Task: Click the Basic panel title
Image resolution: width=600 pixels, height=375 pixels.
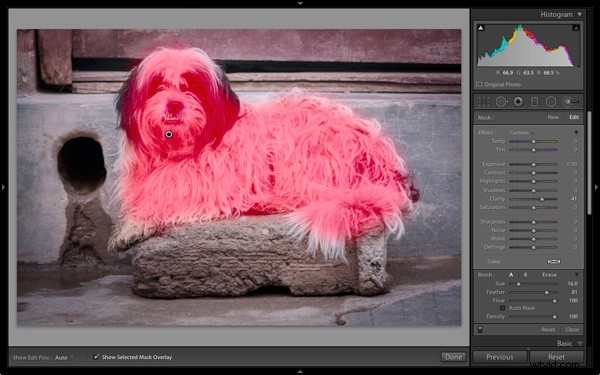Action: (x=565, y=344)
